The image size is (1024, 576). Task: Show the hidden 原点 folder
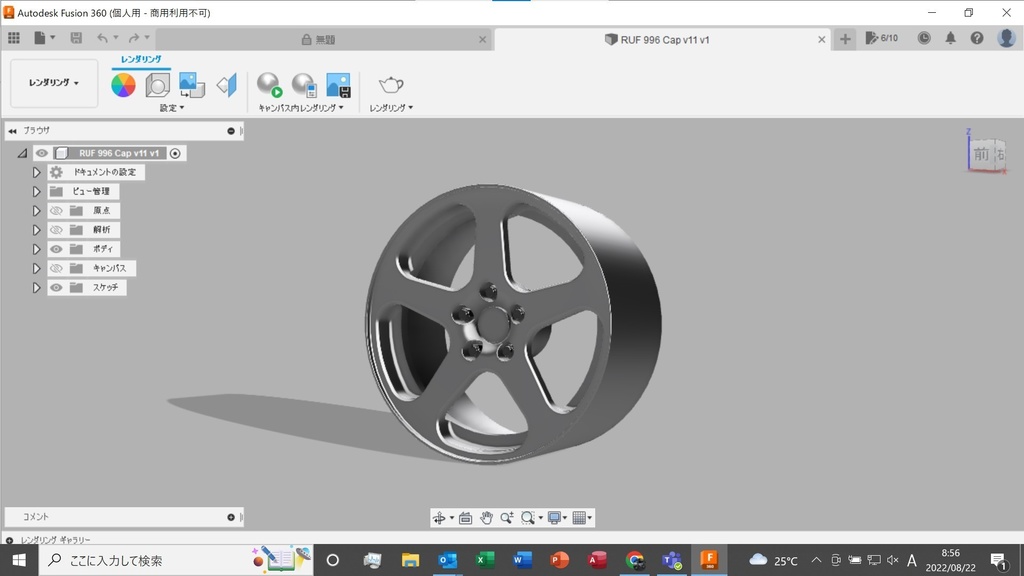tap(56, 211)
